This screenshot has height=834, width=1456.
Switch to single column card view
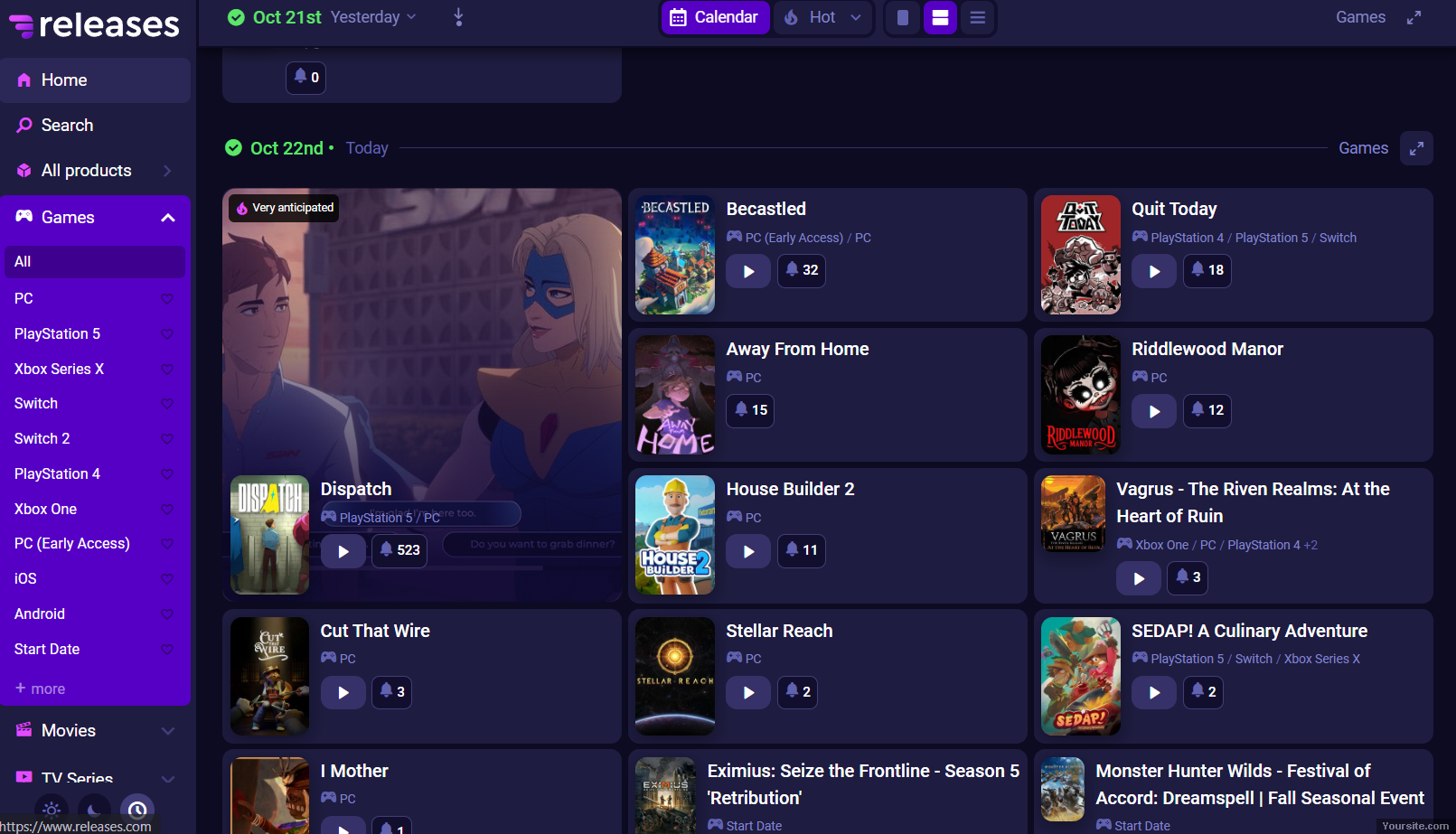click(902, 18)
